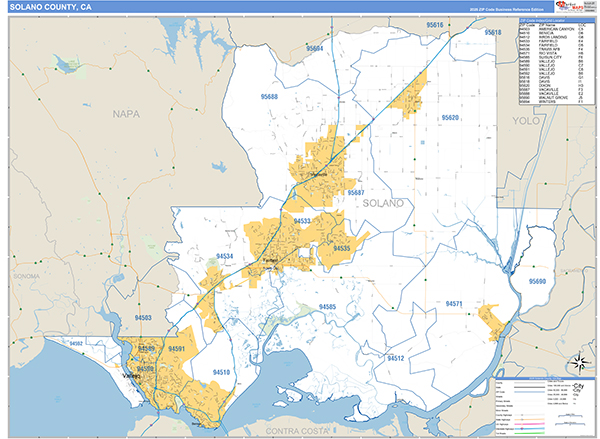
Task: Click the green road line in legend
Action: click(530, 433)
